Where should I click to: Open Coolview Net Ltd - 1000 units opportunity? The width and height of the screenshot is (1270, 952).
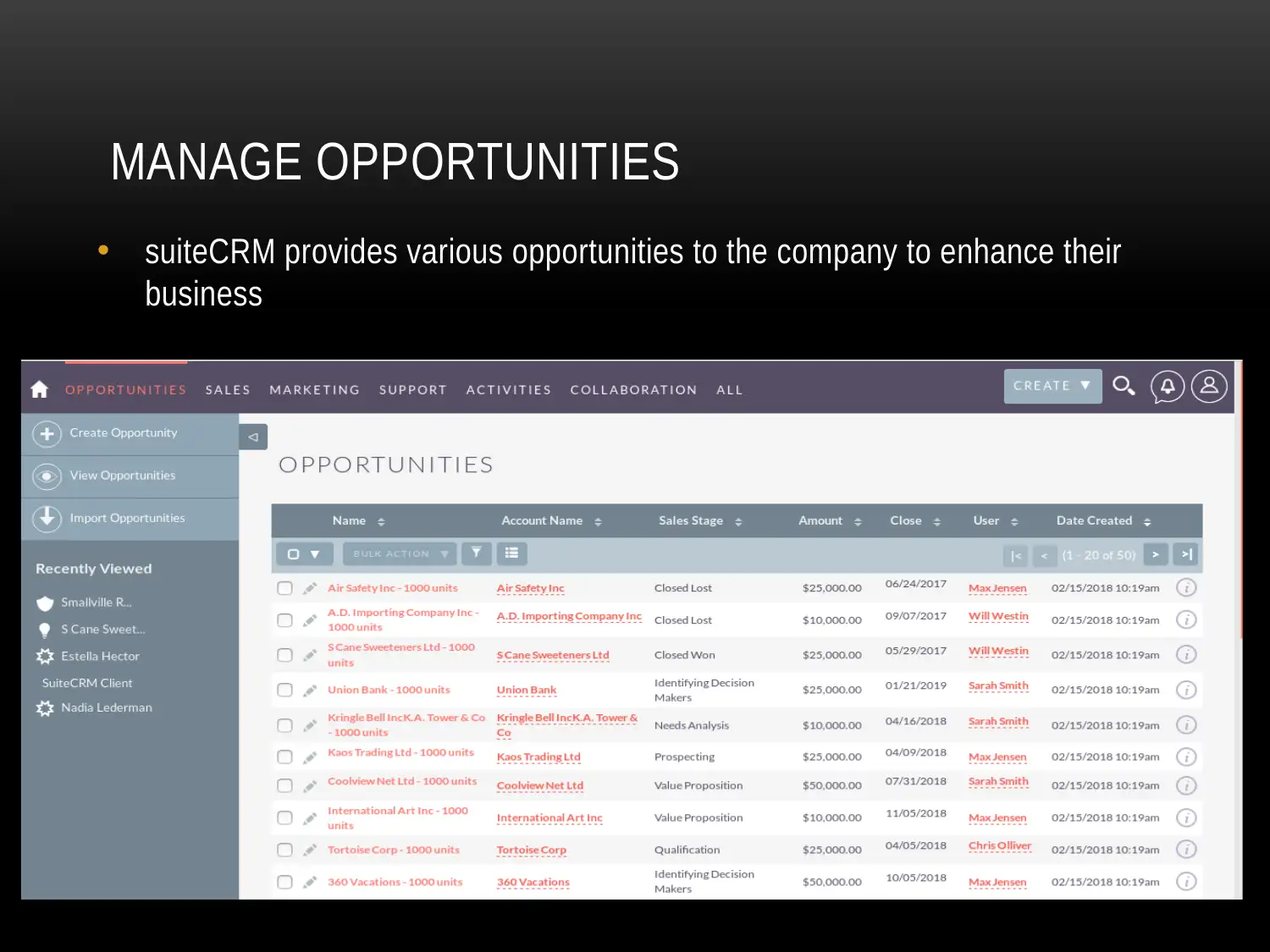click(x=402, y=781)
